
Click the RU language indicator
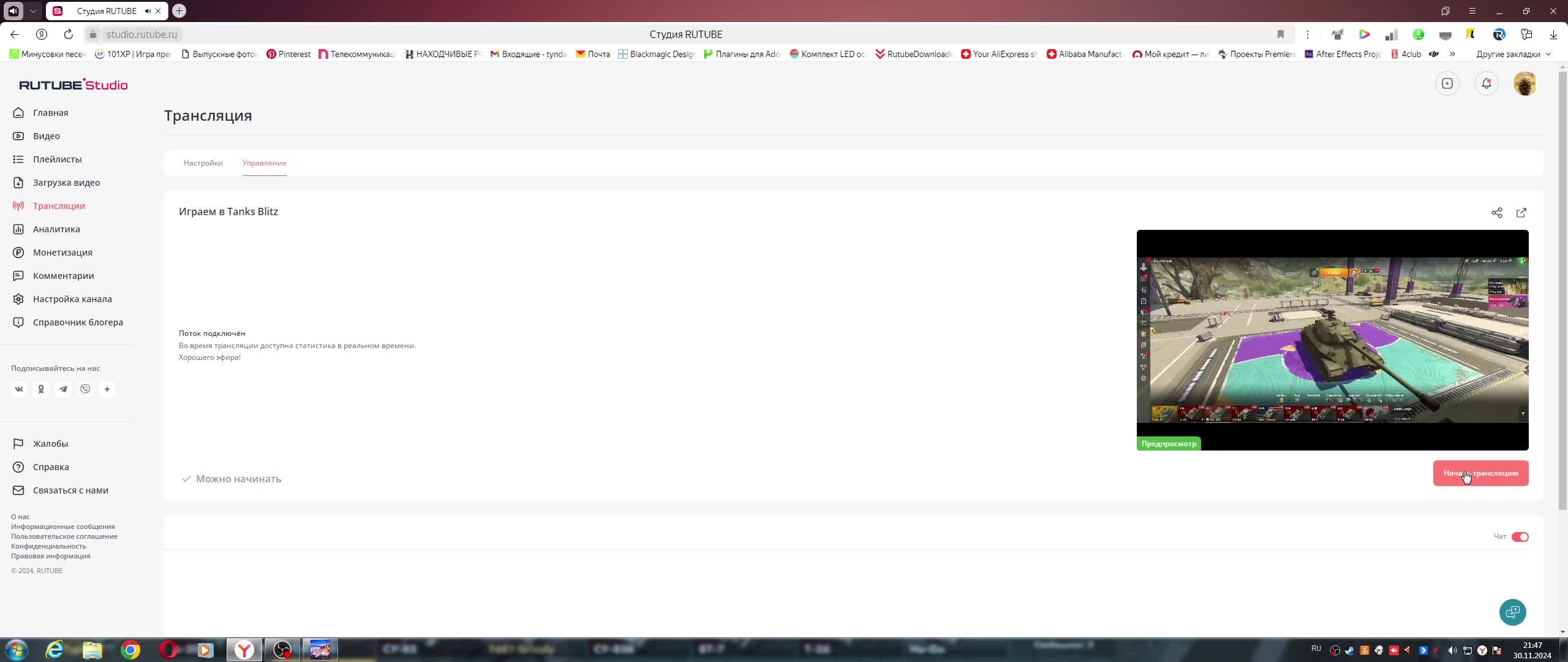1316,649
